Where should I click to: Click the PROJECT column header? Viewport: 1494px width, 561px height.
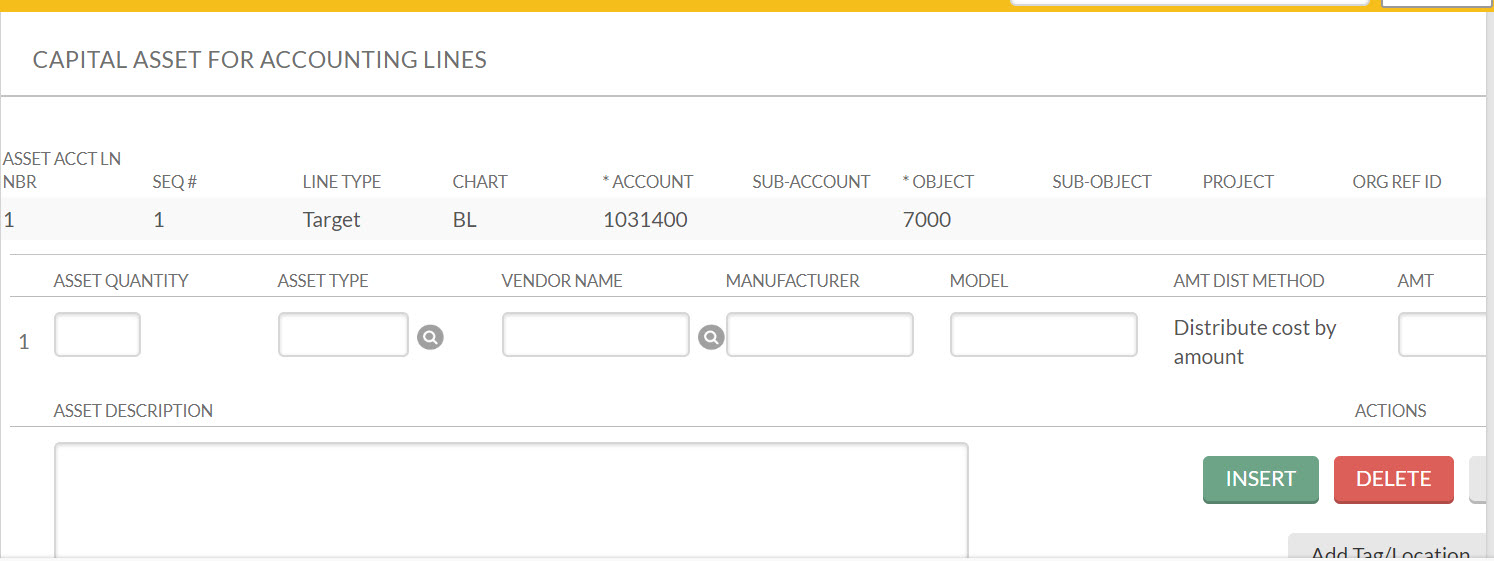tap(1238, 182)
